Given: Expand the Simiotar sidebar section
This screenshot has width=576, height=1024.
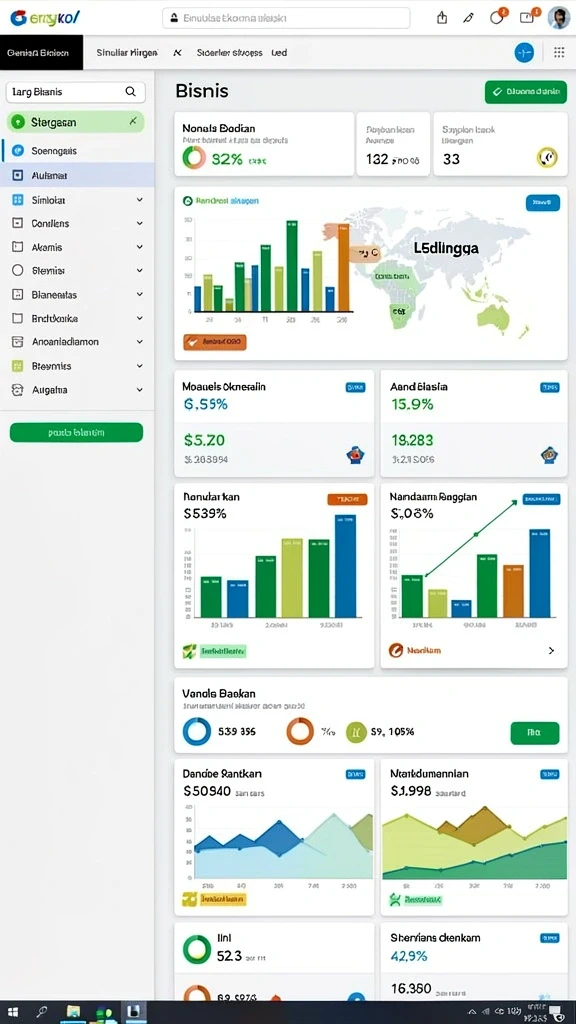Looking at the screenshot, I should pyautogui.click(x=140, y=200).
